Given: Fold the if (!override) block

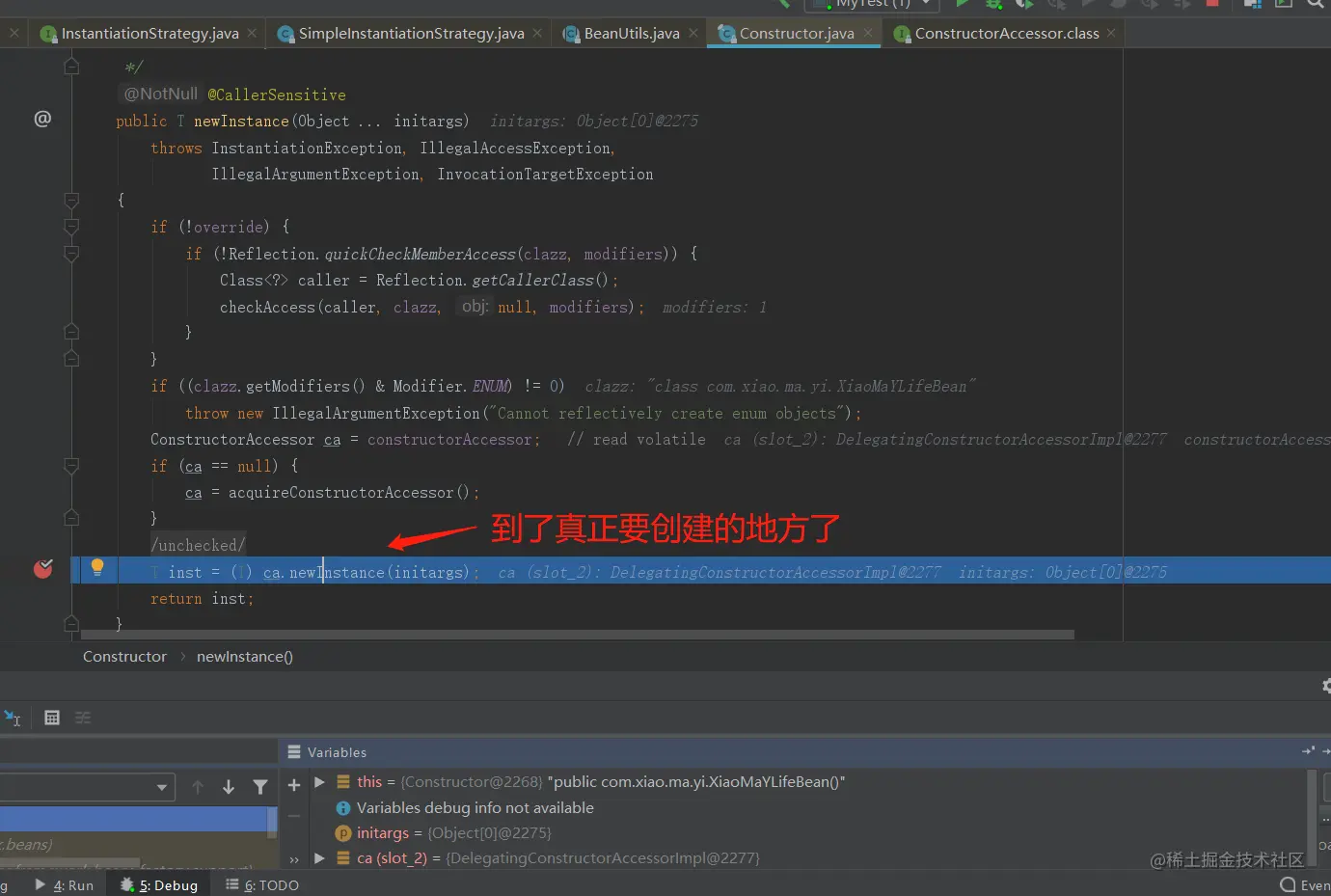Looking at the screenshot, I should click(71, 227).
